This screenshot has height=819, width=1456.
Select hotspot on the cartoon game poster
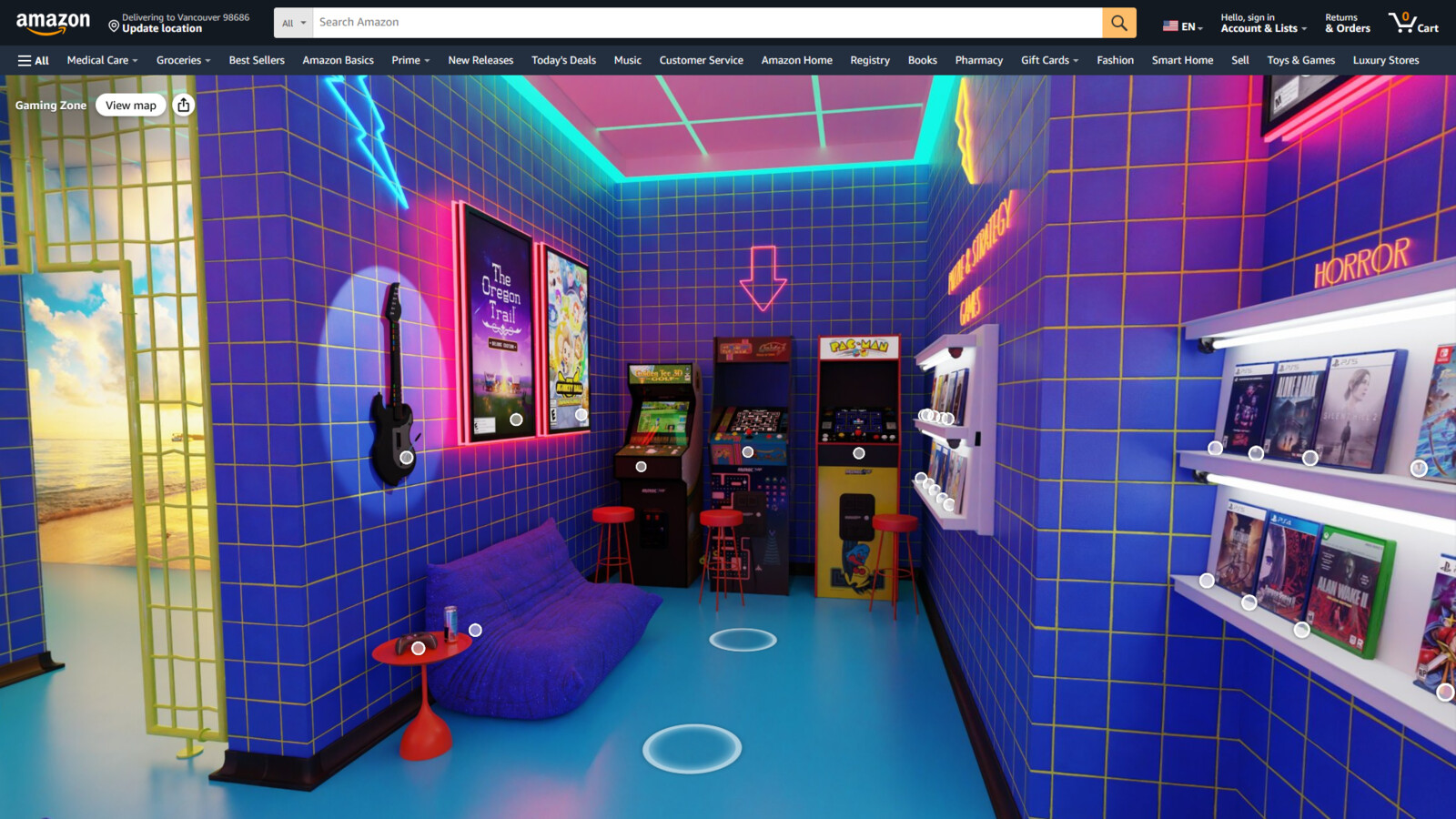[581, 415]
